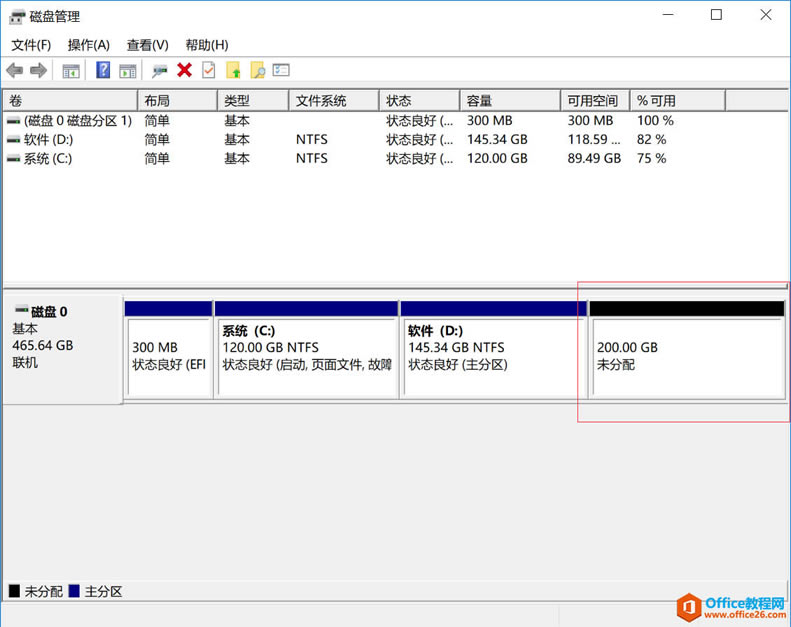Image resolution: width=791 pixels, height=627 pixels.
Task: Select the 系统 (C:) 120.00 GB partition block
Action: (x=307, y=350)
